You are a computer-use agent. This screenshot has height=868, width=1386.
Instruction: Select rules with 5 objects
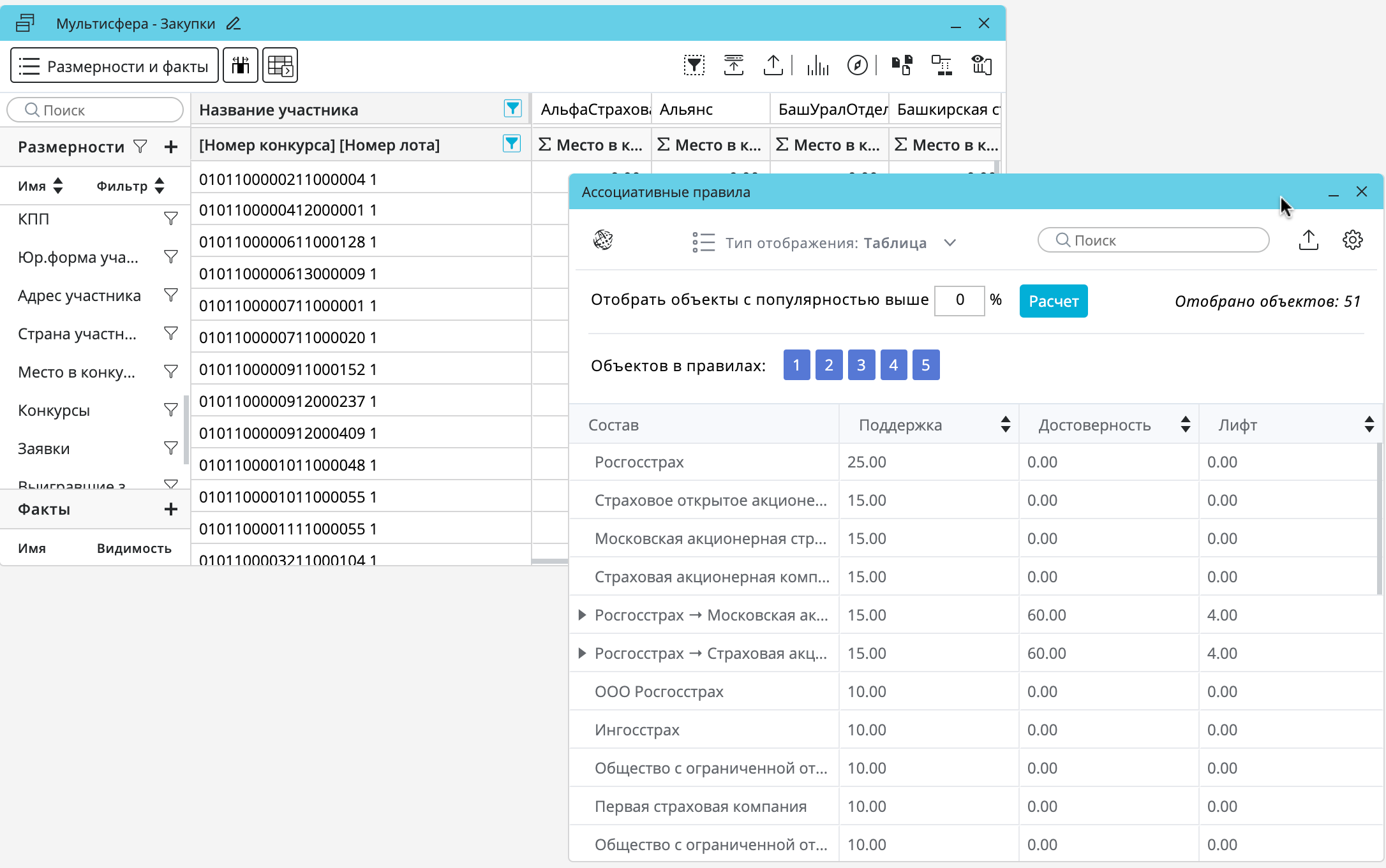coord(925,365)
